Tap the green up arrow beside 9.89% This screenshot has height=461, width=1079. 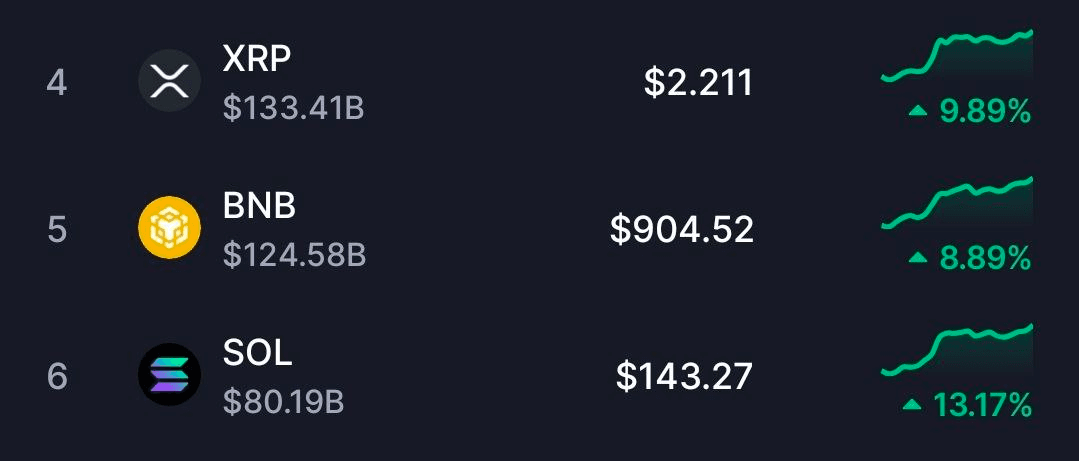(918, 112)
